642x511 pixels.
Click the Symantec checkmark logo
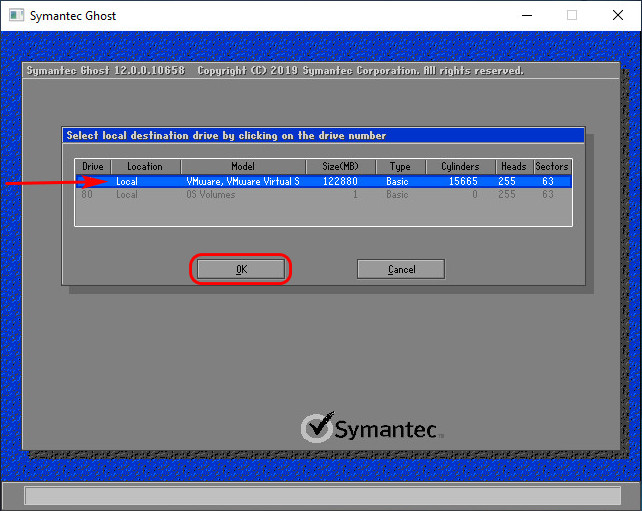(316, 428)
